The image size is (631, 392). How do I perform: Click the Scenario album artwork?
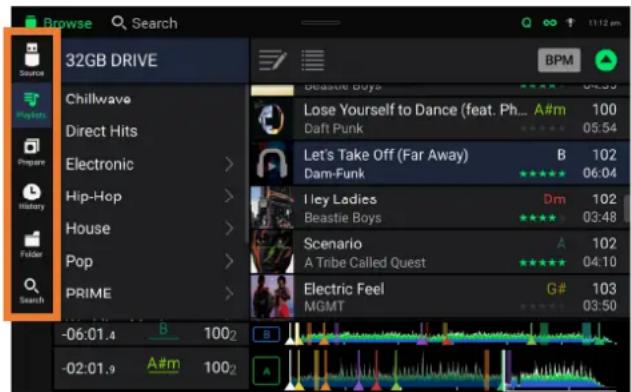tap(272, 252)
